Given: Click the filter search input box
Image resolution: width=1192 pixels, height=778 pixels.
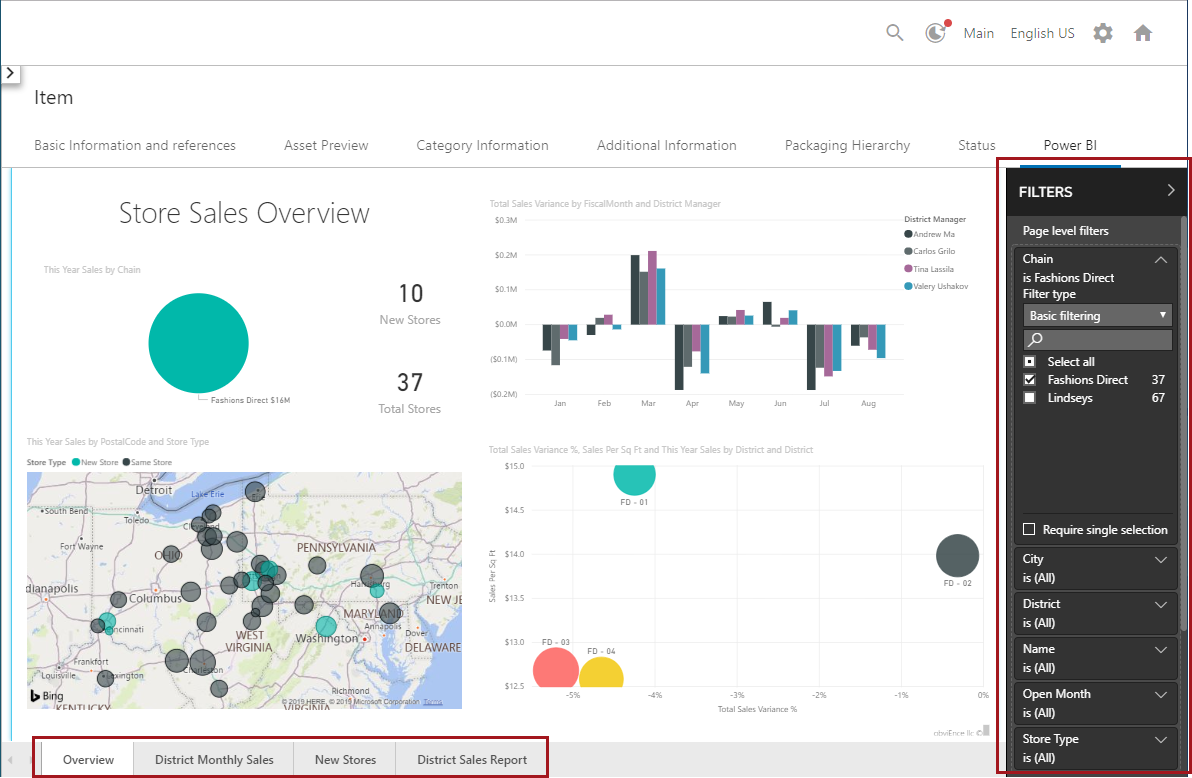Looking at the screenshot, I should tap(1105, 340).
